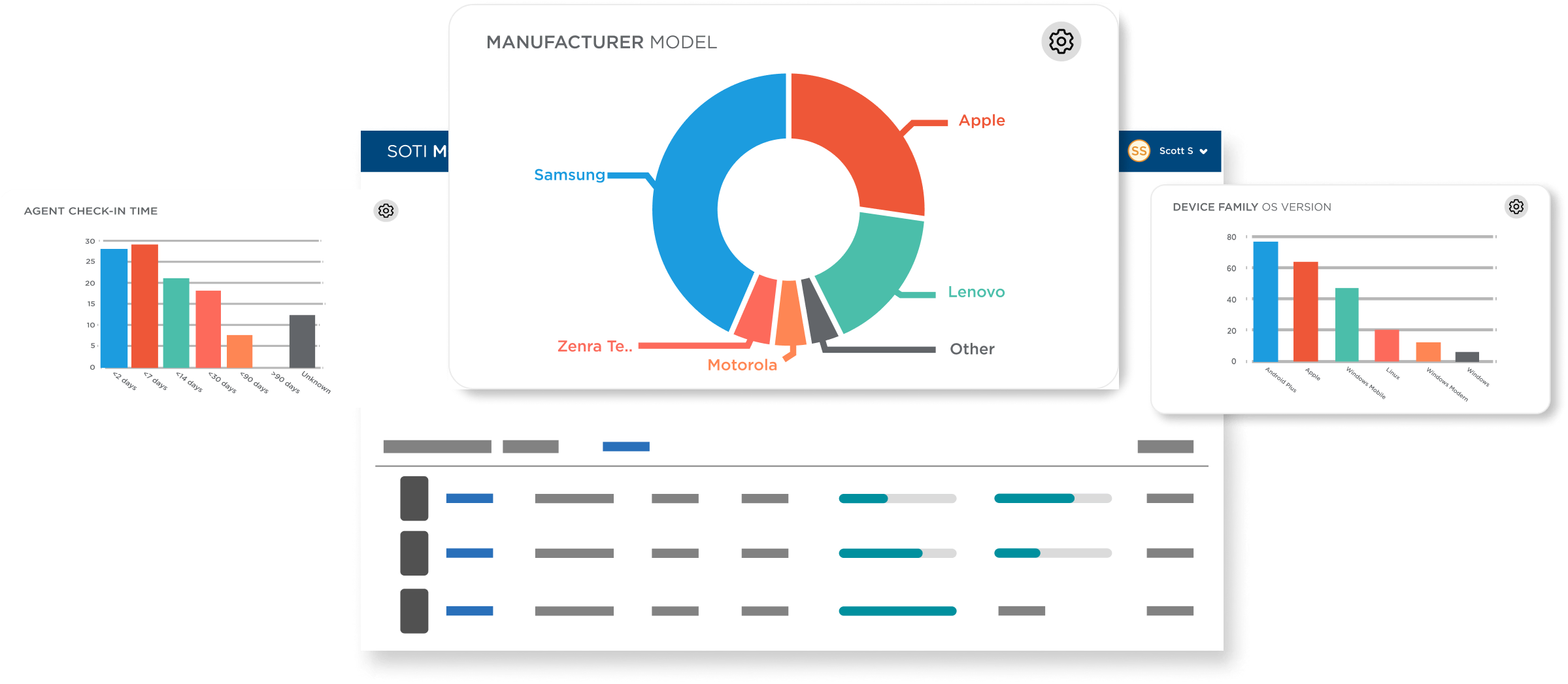1568x684 pixels.
Task: Click the first row device thumbnail
Action: click(414, 498)
